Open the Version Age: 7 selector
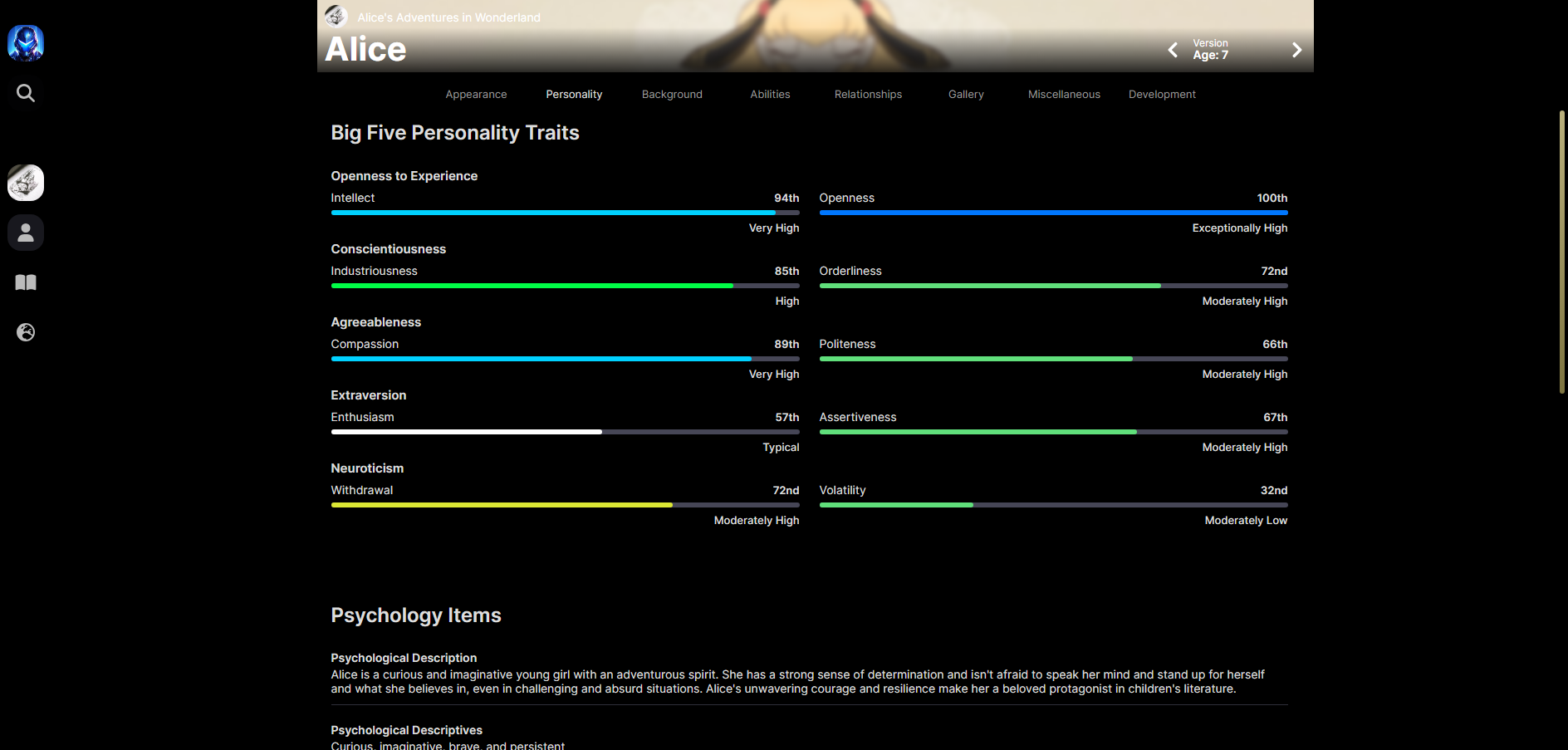The width and height of the screenshot is (1568, 750). pos(1211,50)
